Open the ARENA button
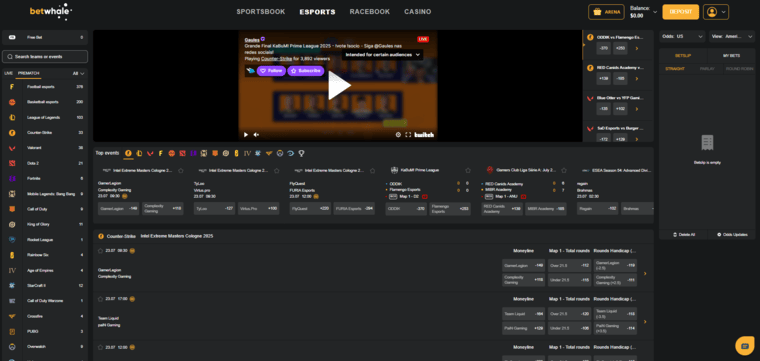This screenshot has width=760, height=361. pyautogui.click(x=606, y=12)
